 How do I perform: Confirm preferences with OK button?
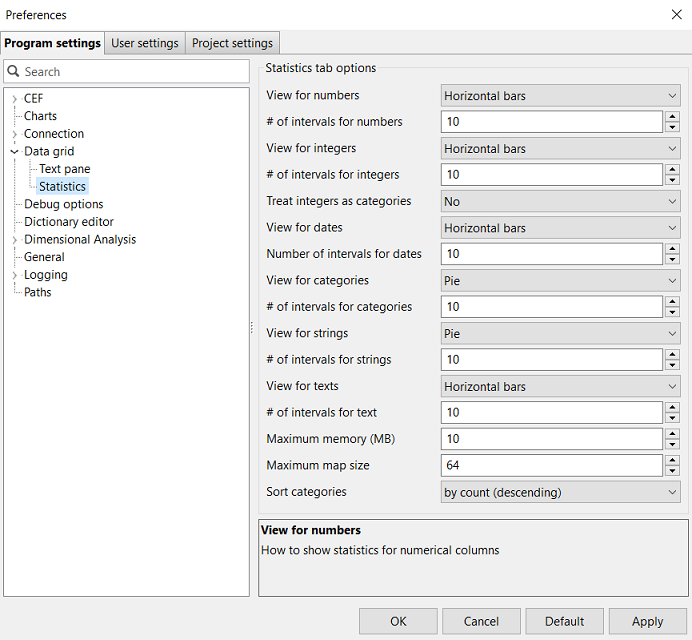click(x=398, y=621)
